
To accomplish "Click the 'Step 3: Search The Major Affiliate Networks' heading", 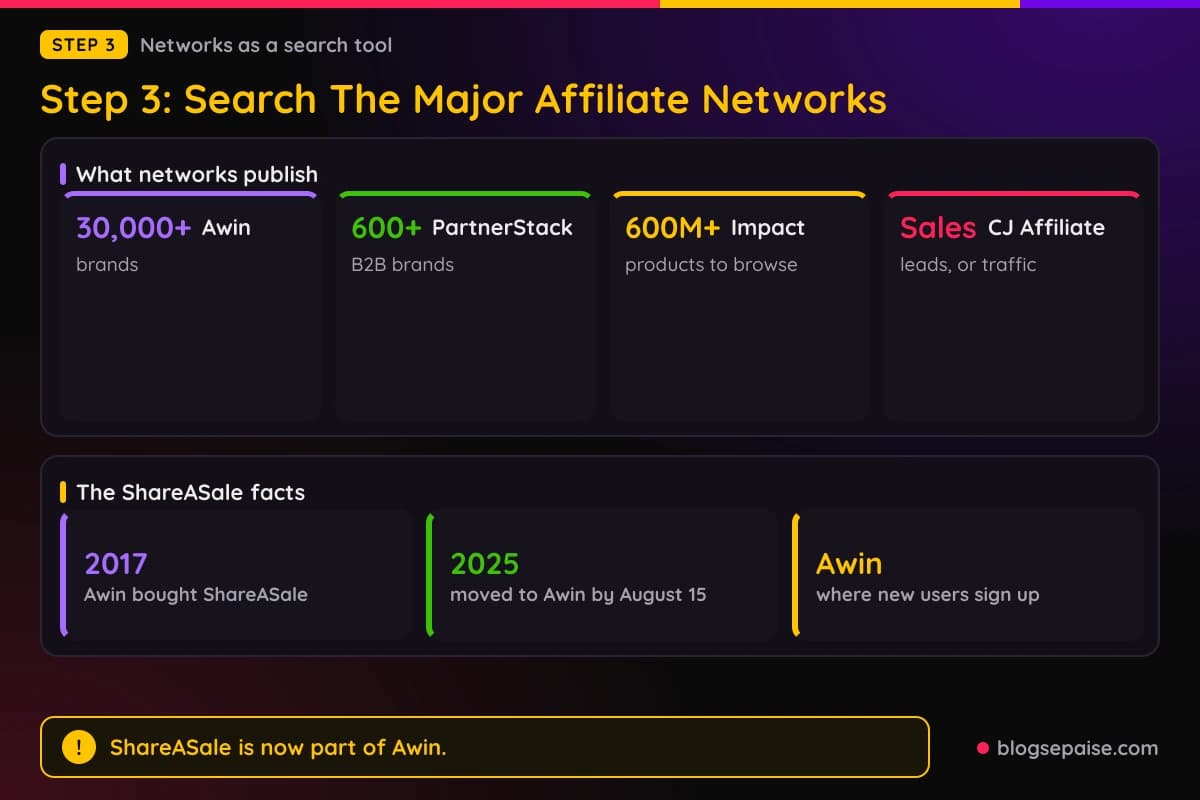I will point(463,100).
